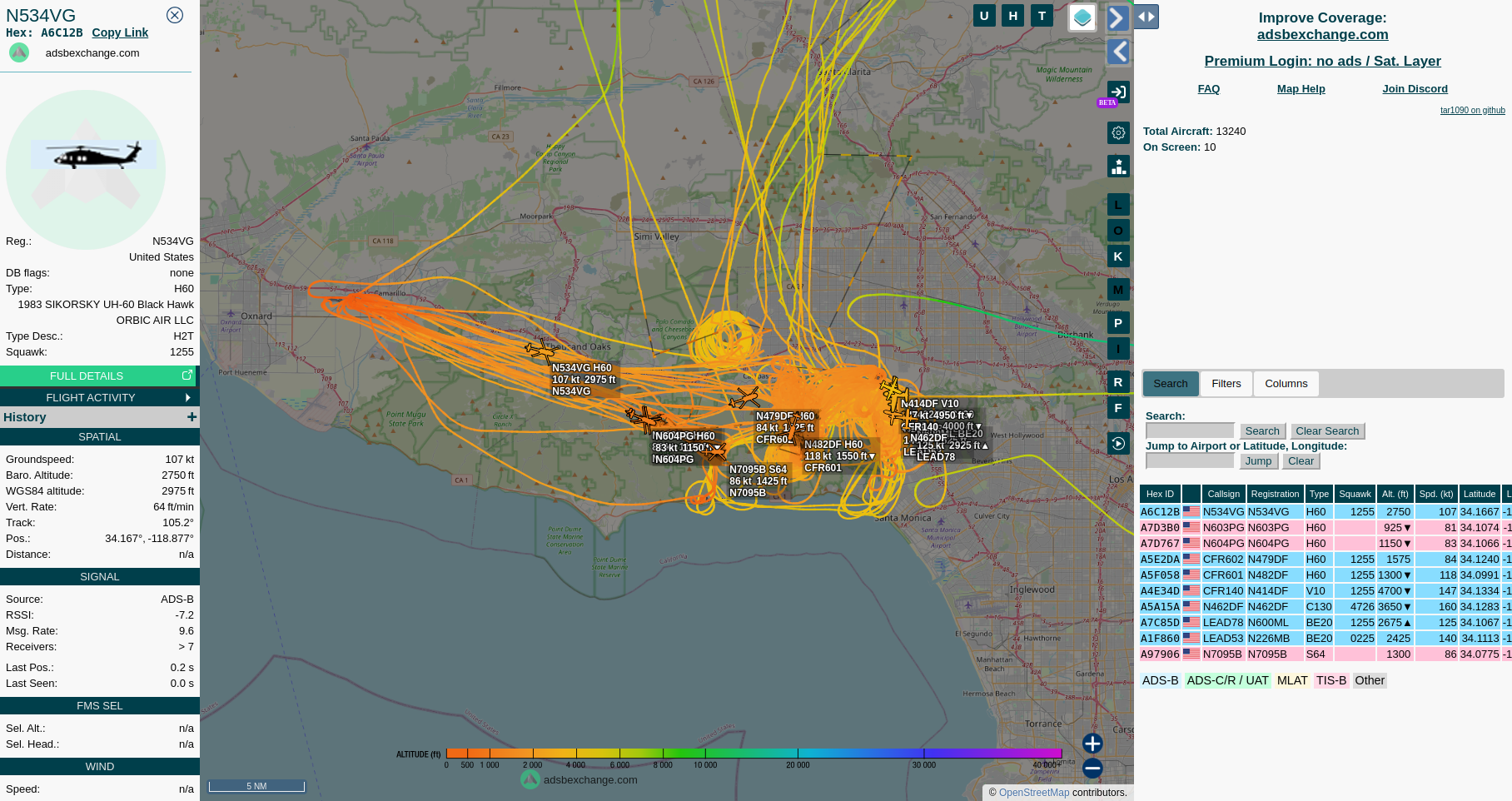Zoom out with the minus button
Image resolution: width=1512 pixels, height=801 pixels.
(1092, 769)
